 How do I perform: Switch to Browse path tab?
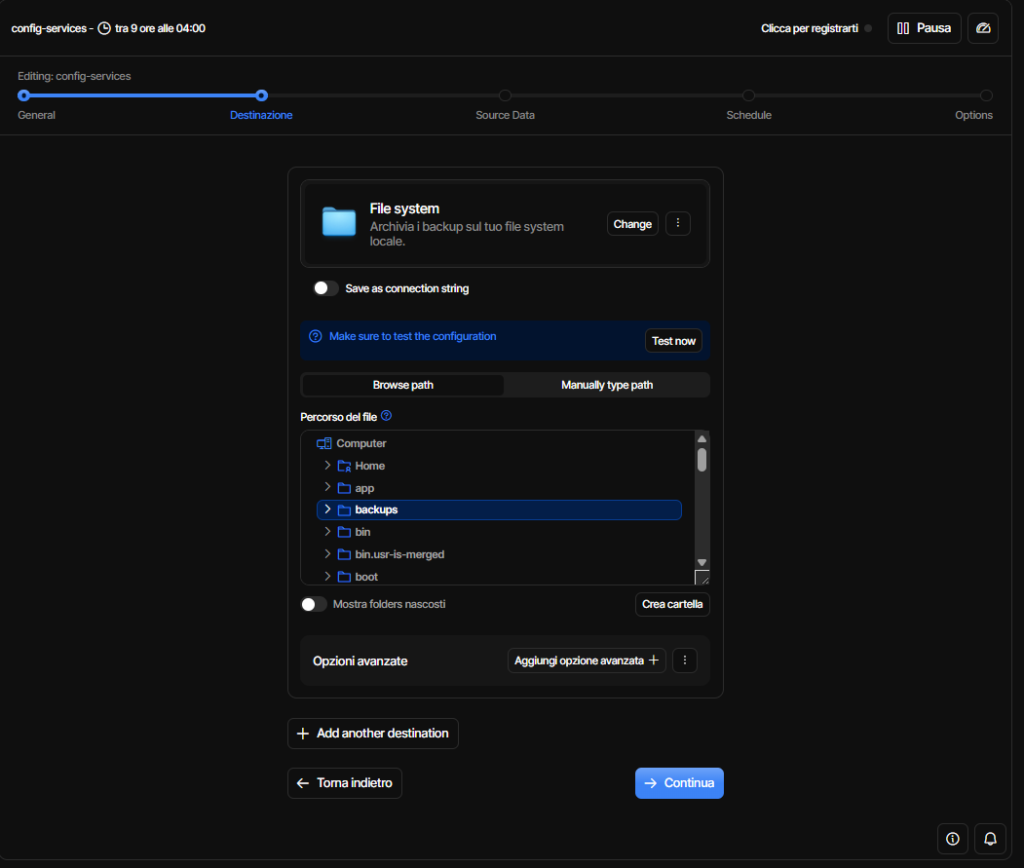tap(403, 385)
